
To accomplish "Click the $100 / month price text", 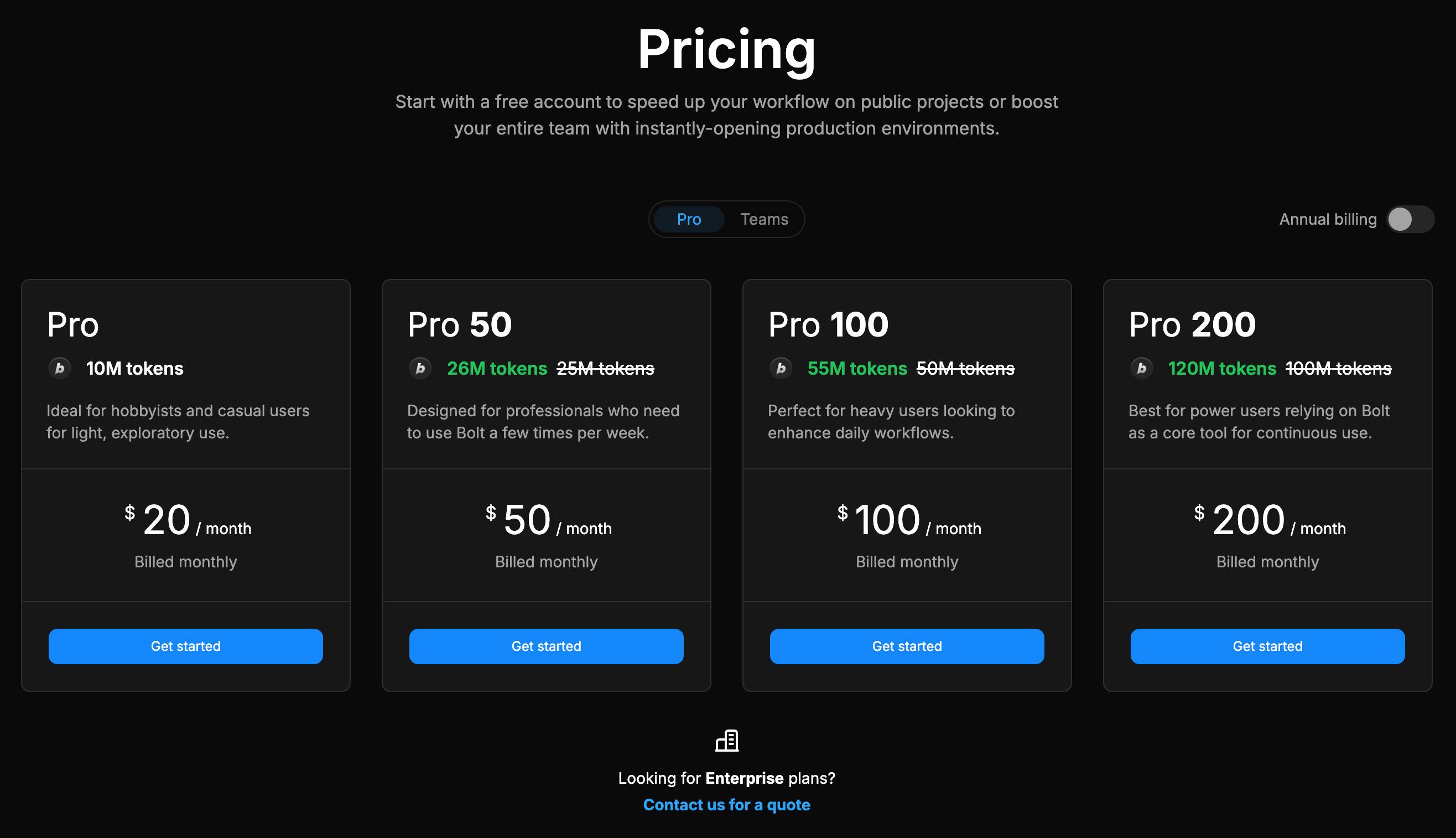I will click(908, 521).
